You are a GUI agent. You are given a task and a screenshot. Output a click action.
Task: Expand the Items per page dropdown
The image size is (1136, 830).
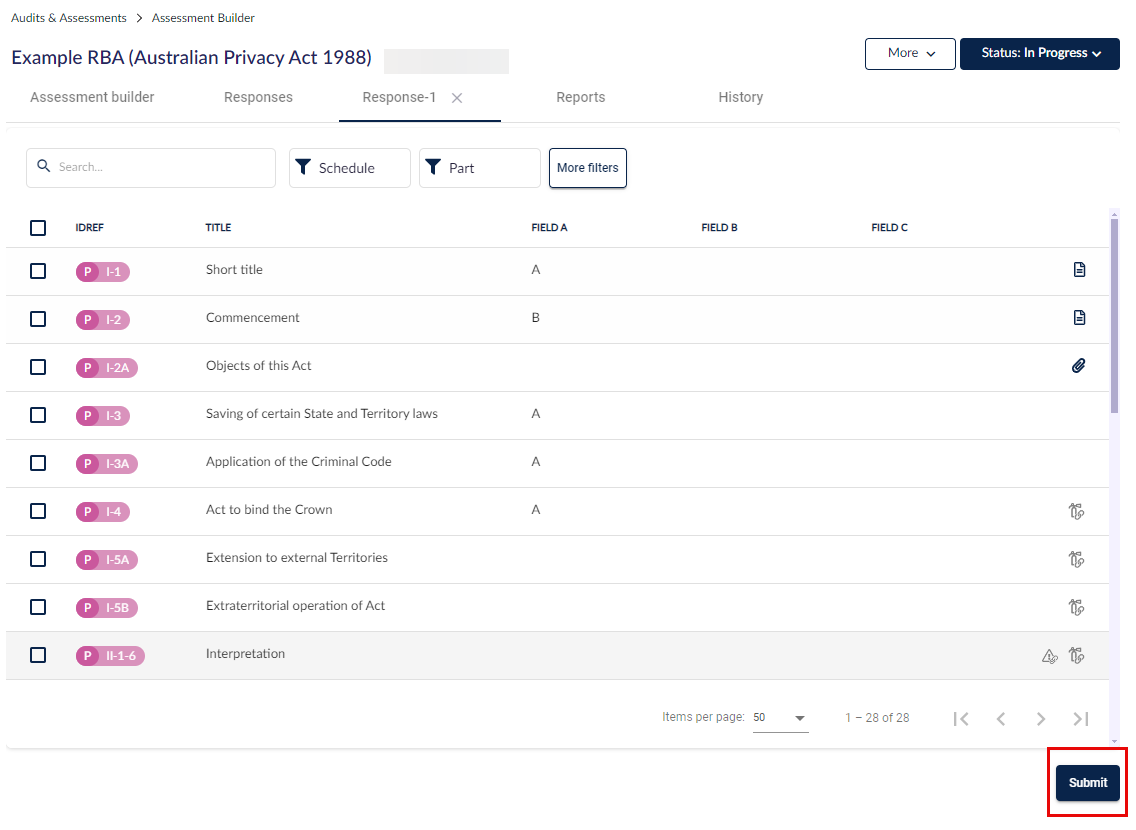tap(780, 718)
